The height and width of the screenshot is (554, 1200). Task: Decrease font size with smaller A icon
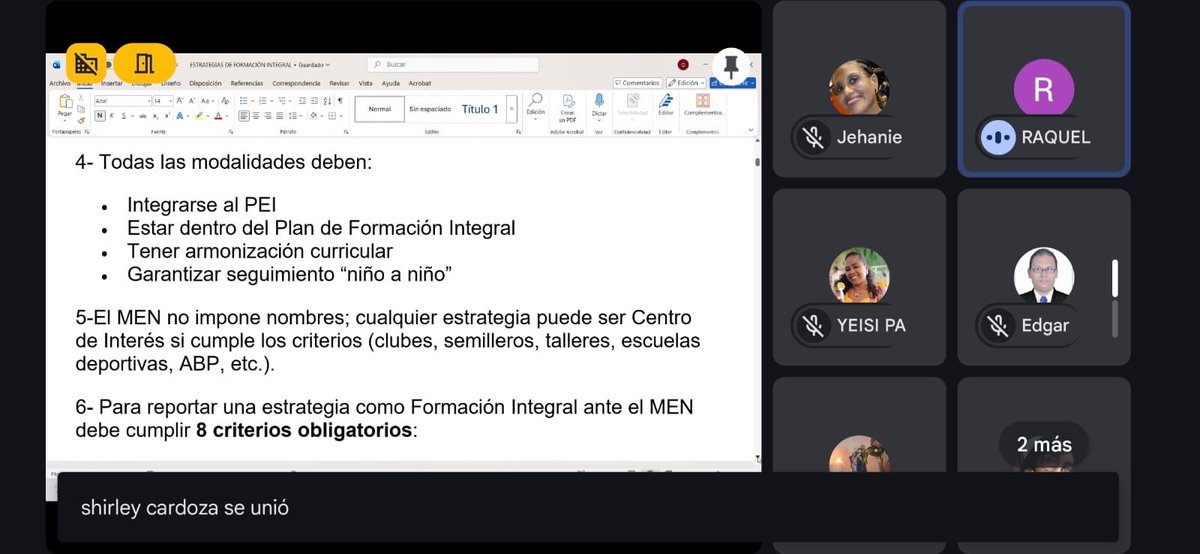click(x=192, y=101)
